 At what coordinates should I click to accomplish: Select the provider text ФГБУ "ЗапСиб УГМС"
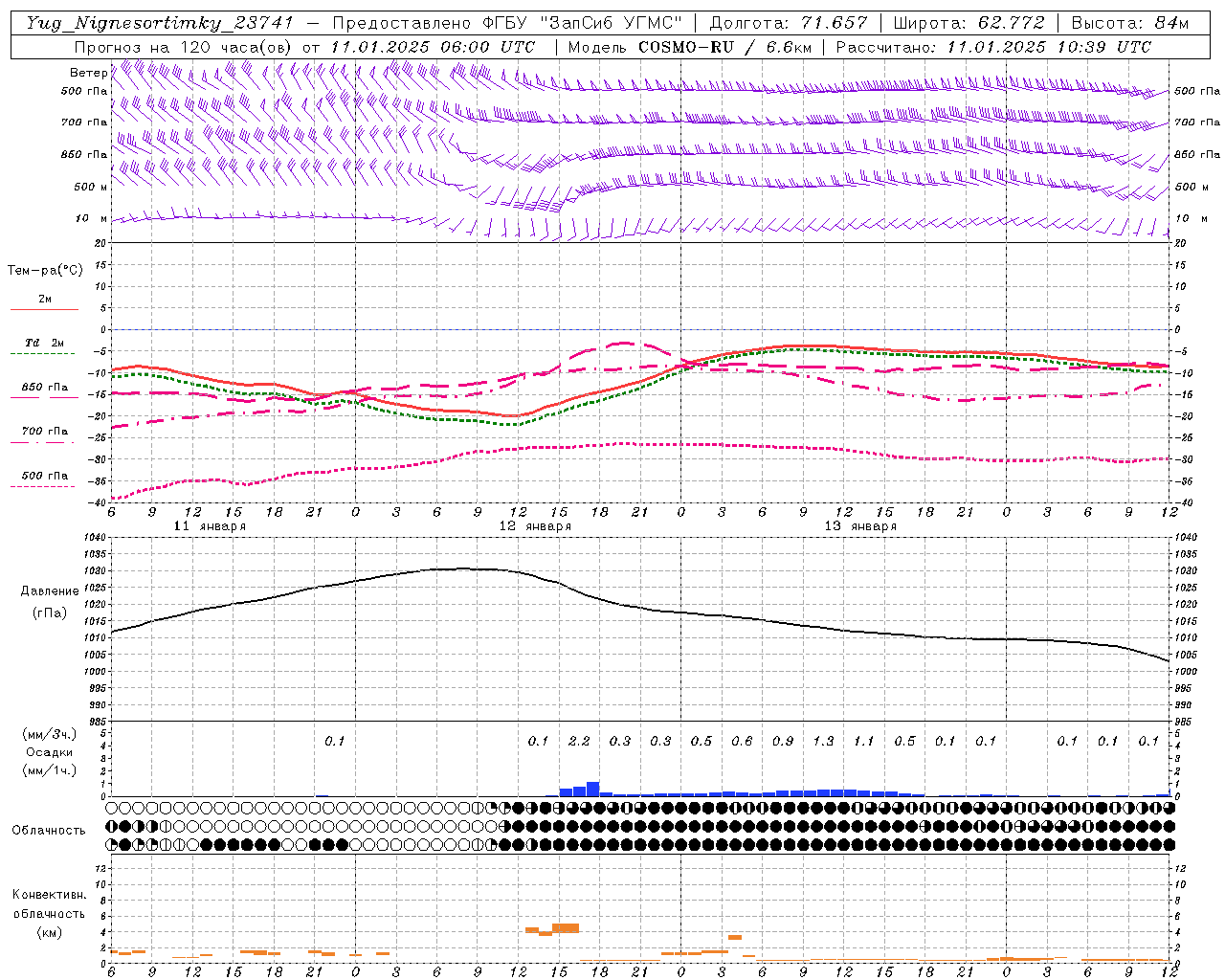(x=583, y=23)
